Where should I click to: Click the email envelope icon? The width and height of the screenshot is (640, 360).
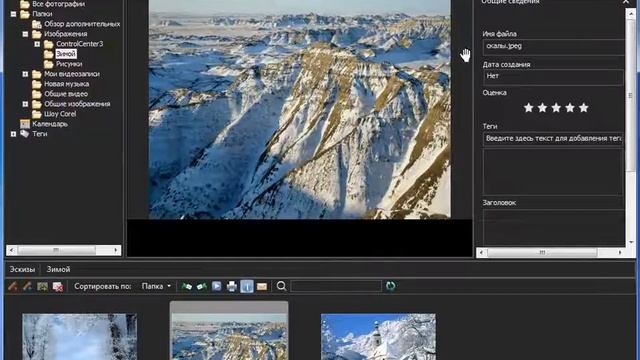point(262,287)
